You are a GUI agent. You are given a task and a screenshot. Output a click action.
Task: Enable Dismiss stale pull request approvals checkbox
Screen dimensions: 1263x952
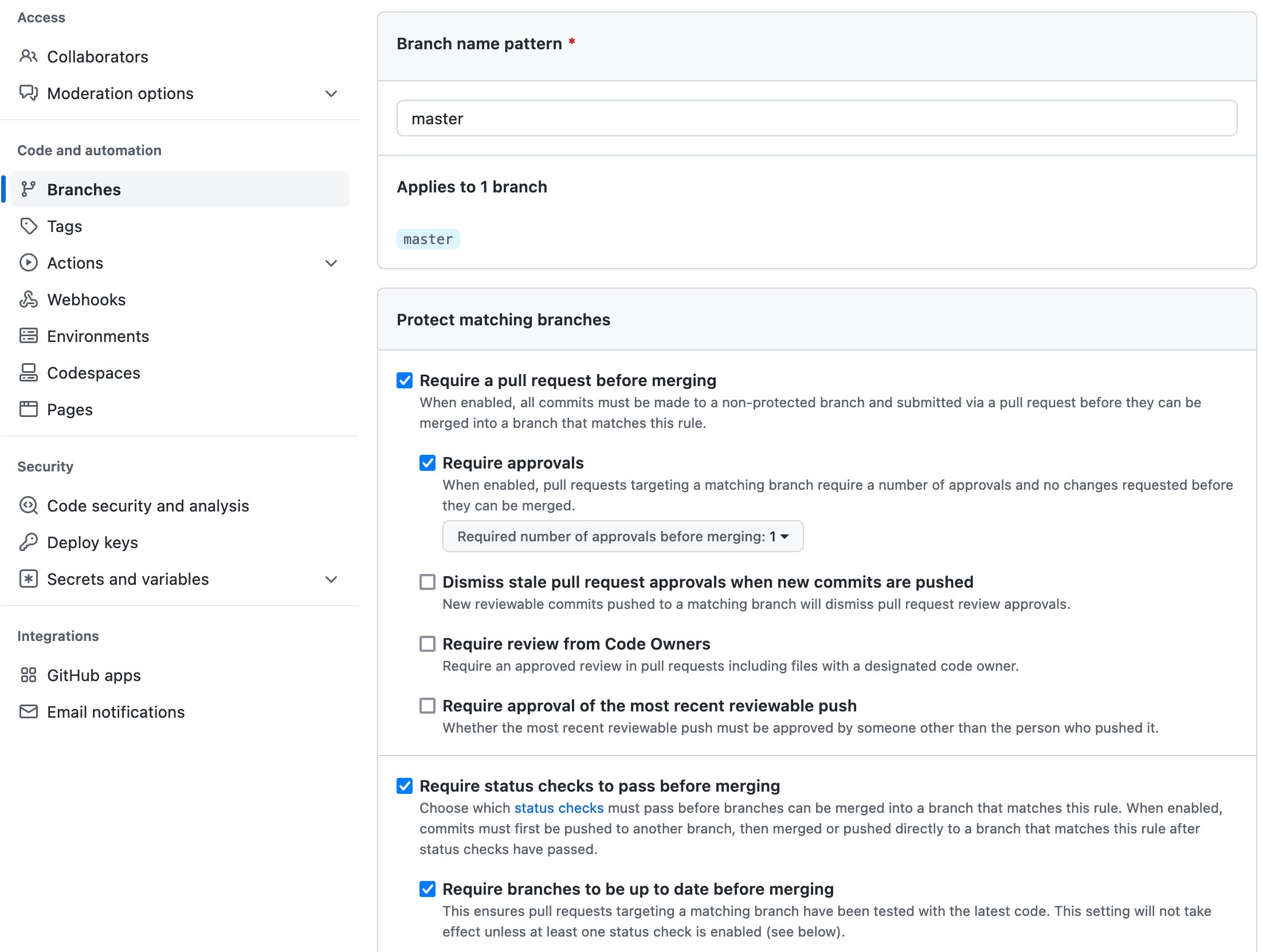point(427,582)
